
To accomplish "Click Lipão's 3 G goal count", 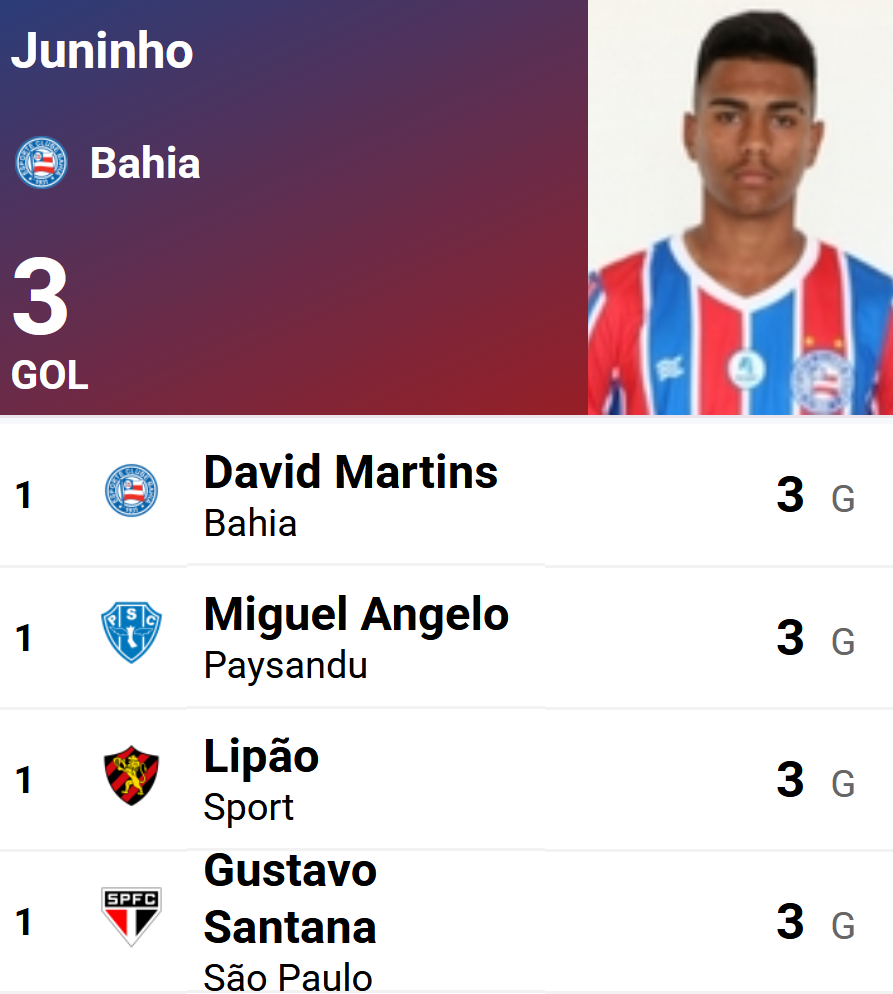I will coord(814,780).
